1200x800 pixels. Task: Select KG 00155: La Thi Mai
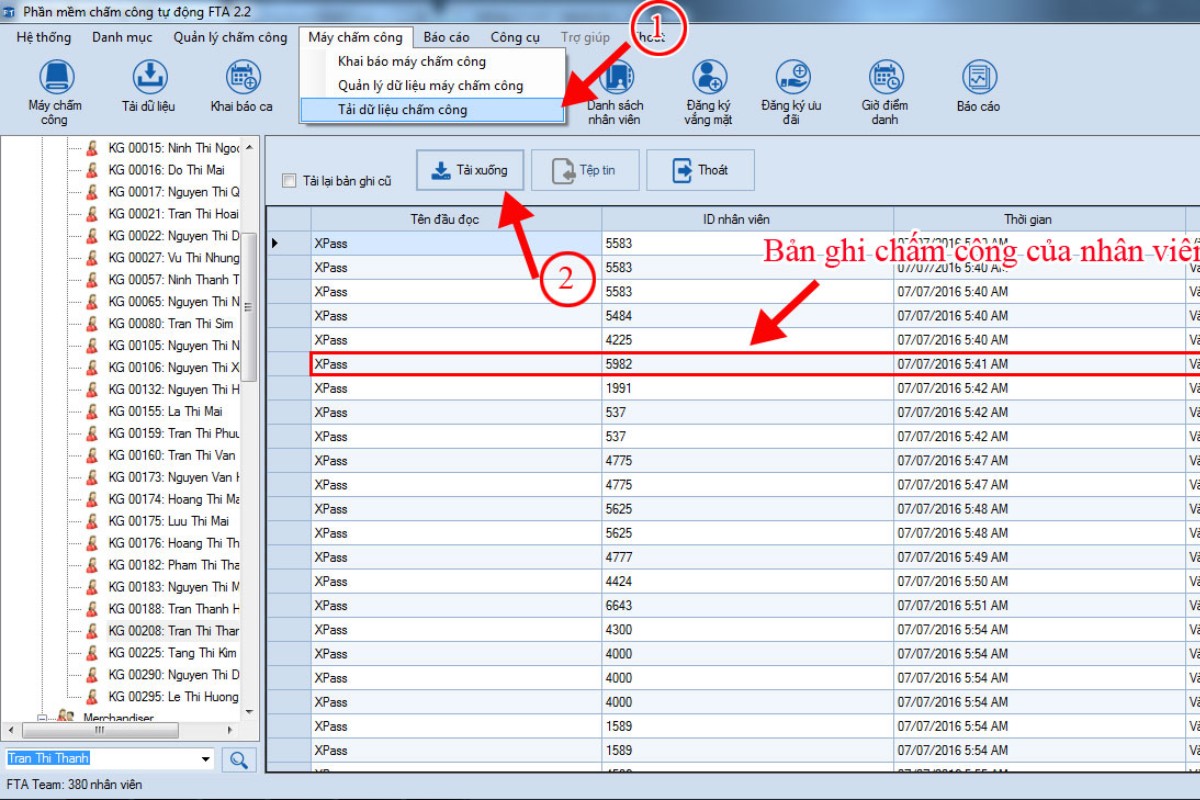(165, 411)
